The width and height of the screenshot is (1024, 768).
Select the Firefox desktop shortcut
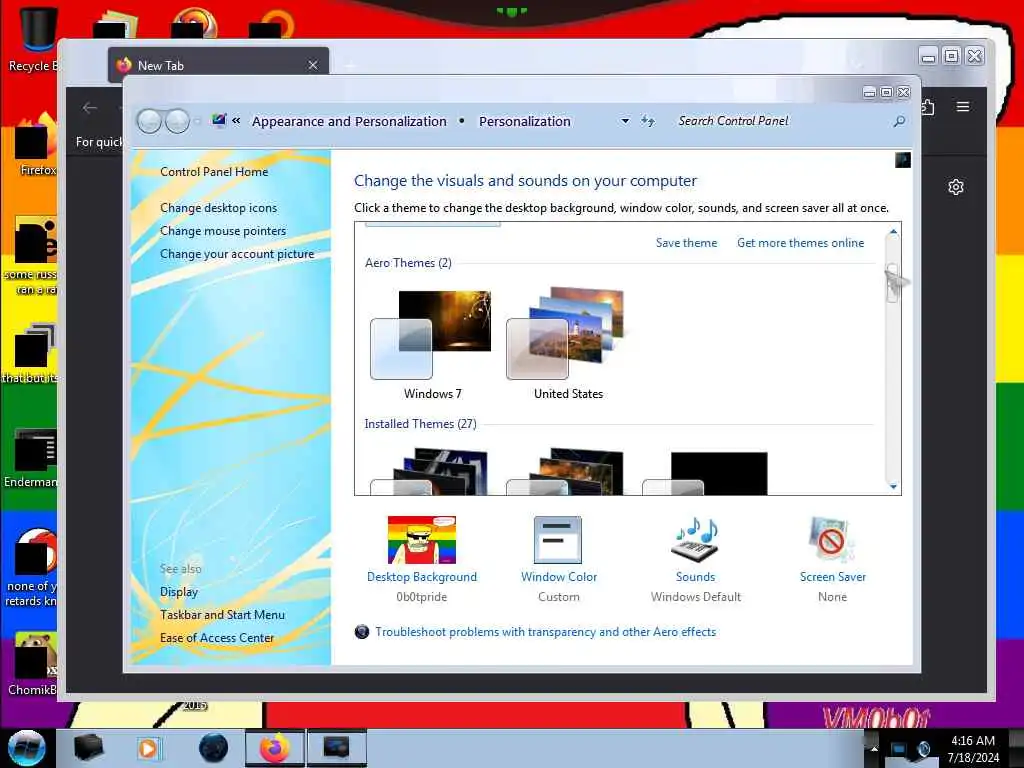point(34,144)
